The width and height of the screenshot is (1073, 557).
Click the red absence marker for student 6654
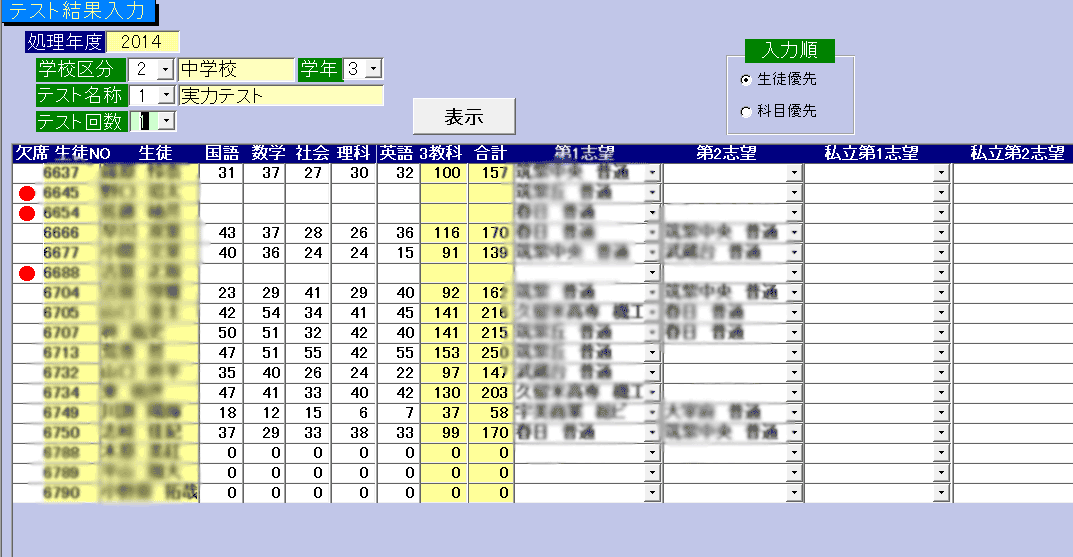pyautogui.click(x=26, y=212)
